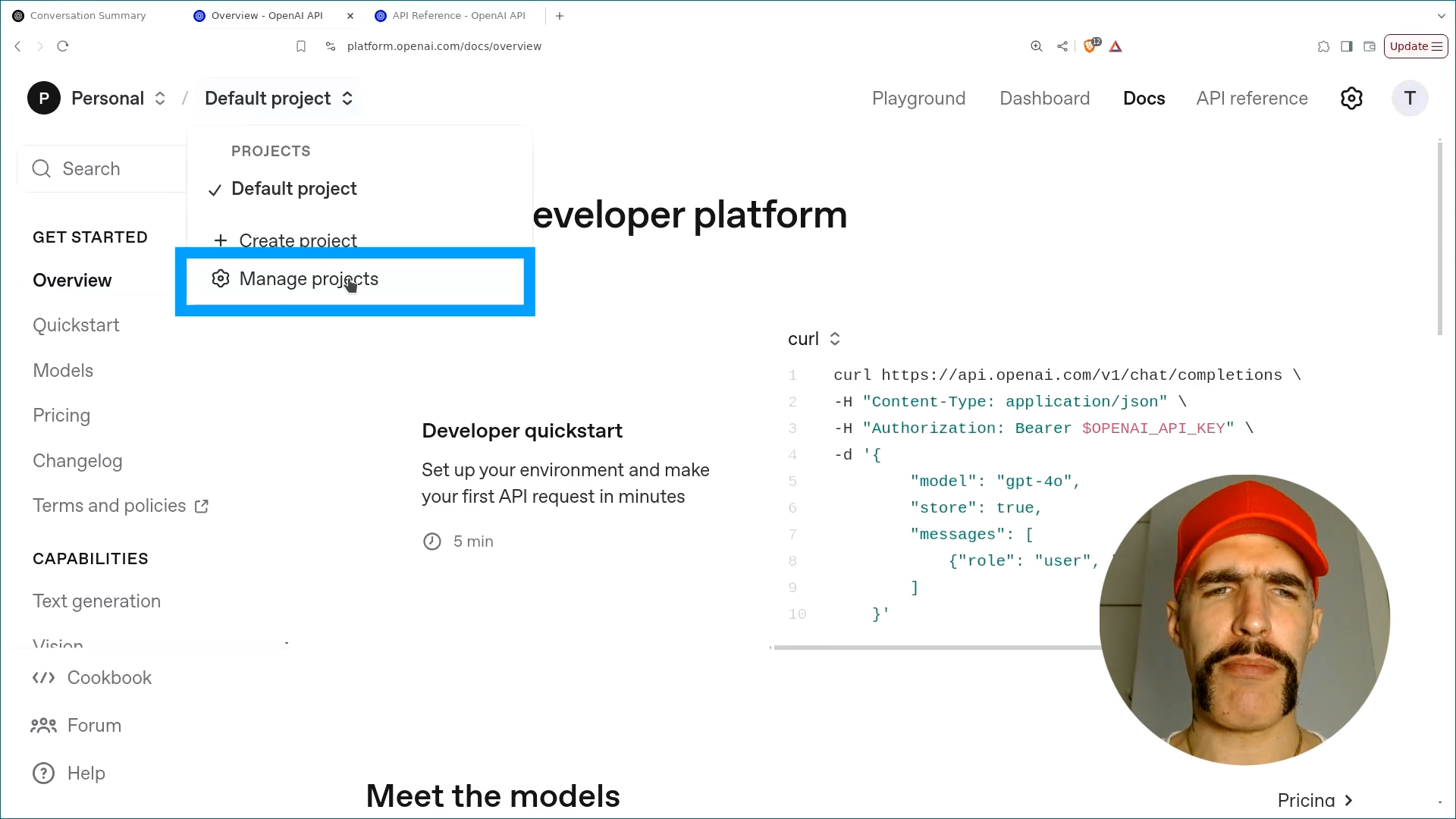1456x819 pixels.
Task: Open Models in sidebar
Action: pyautogui.click(x=63, y=371)
